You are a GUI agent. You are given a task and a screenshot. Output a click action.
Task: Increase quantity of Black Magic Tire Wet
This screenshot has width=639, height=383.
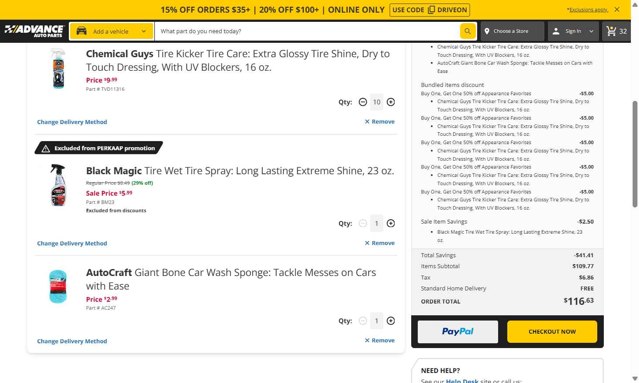click(390, 223)
